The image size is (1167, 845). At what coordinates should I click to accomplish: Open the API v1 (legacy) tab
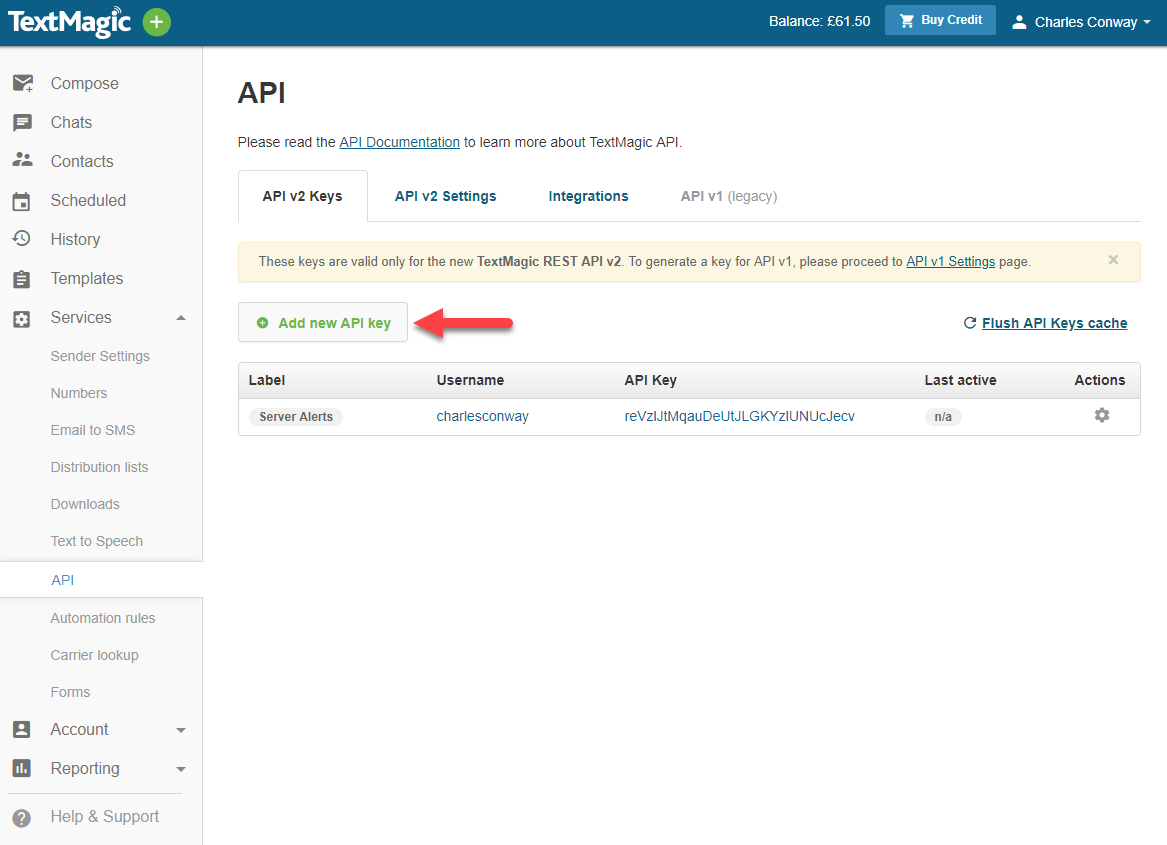click(728, 196)
